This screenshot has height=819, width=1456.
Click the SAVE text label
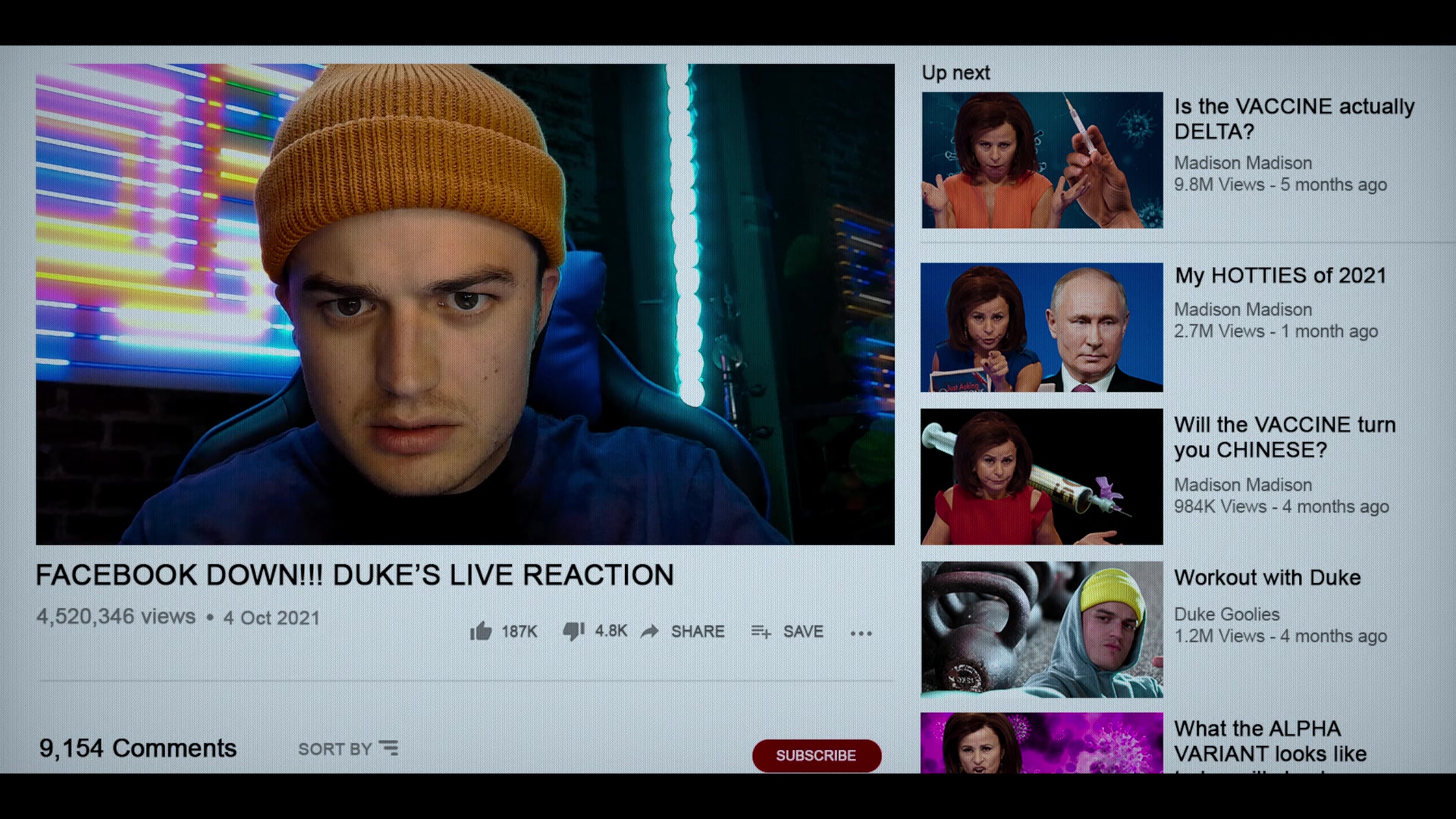pyautogui.click(x=803, y=632)
